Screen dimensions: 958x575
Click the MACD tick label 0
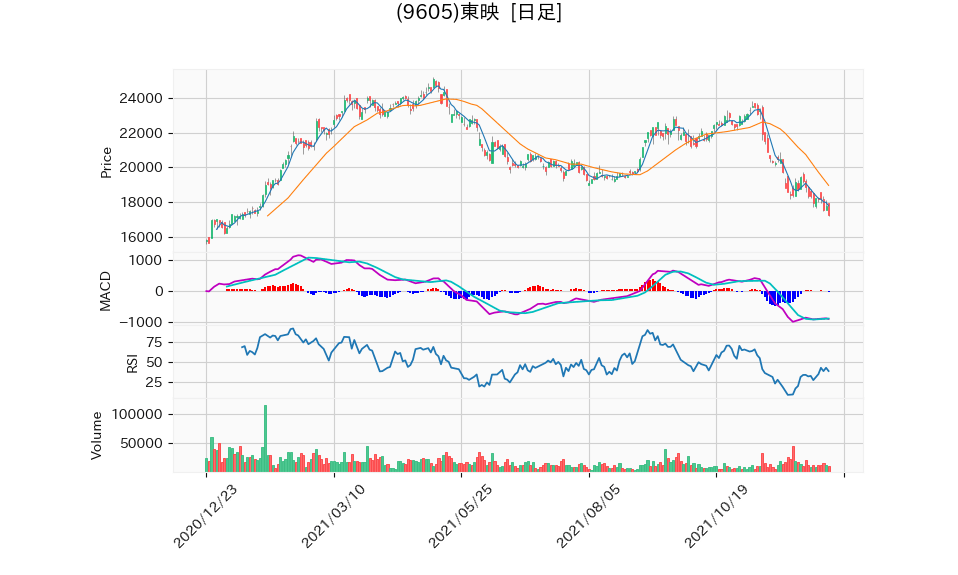pos(159,291)
